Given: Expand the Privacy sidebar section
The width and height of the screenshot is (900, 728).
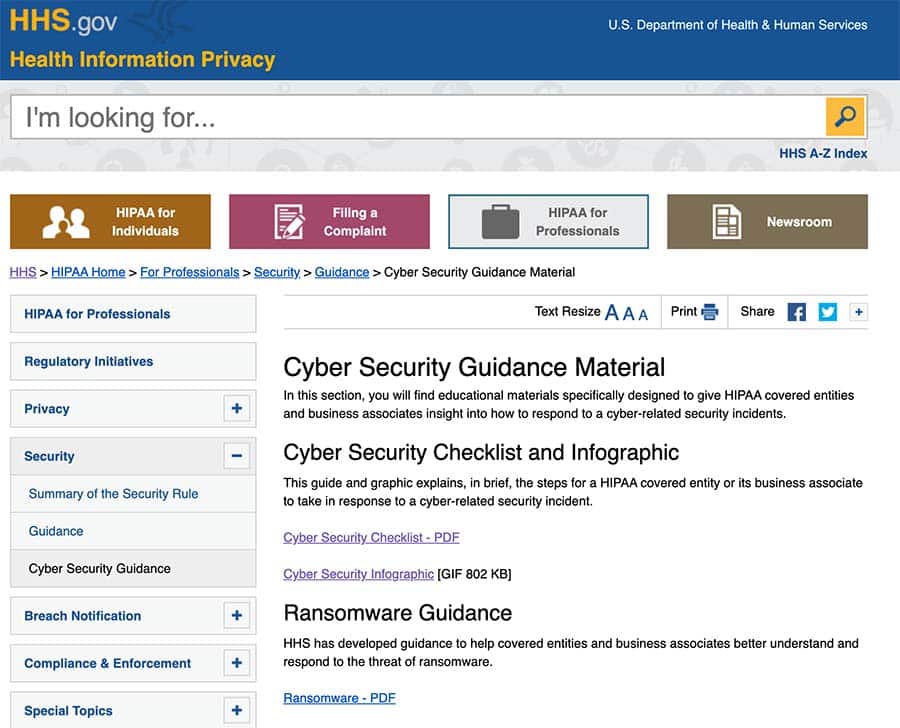Looking at the screenshot, I should [x=236, y=409].
